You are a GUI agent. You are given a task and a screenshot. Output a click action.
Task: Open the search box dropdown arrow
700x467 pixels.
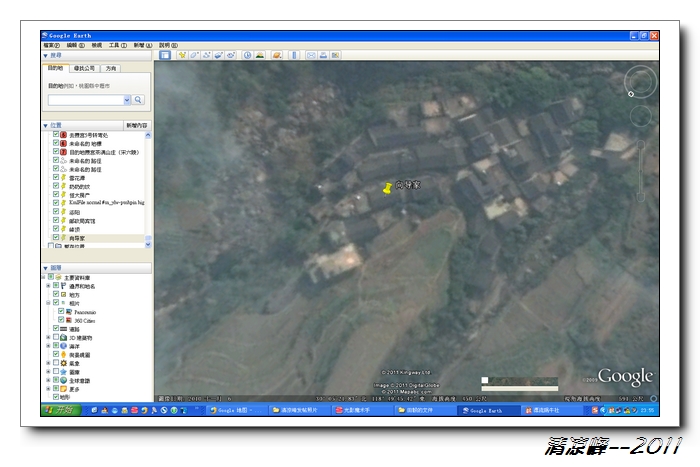tap(127, 100)
